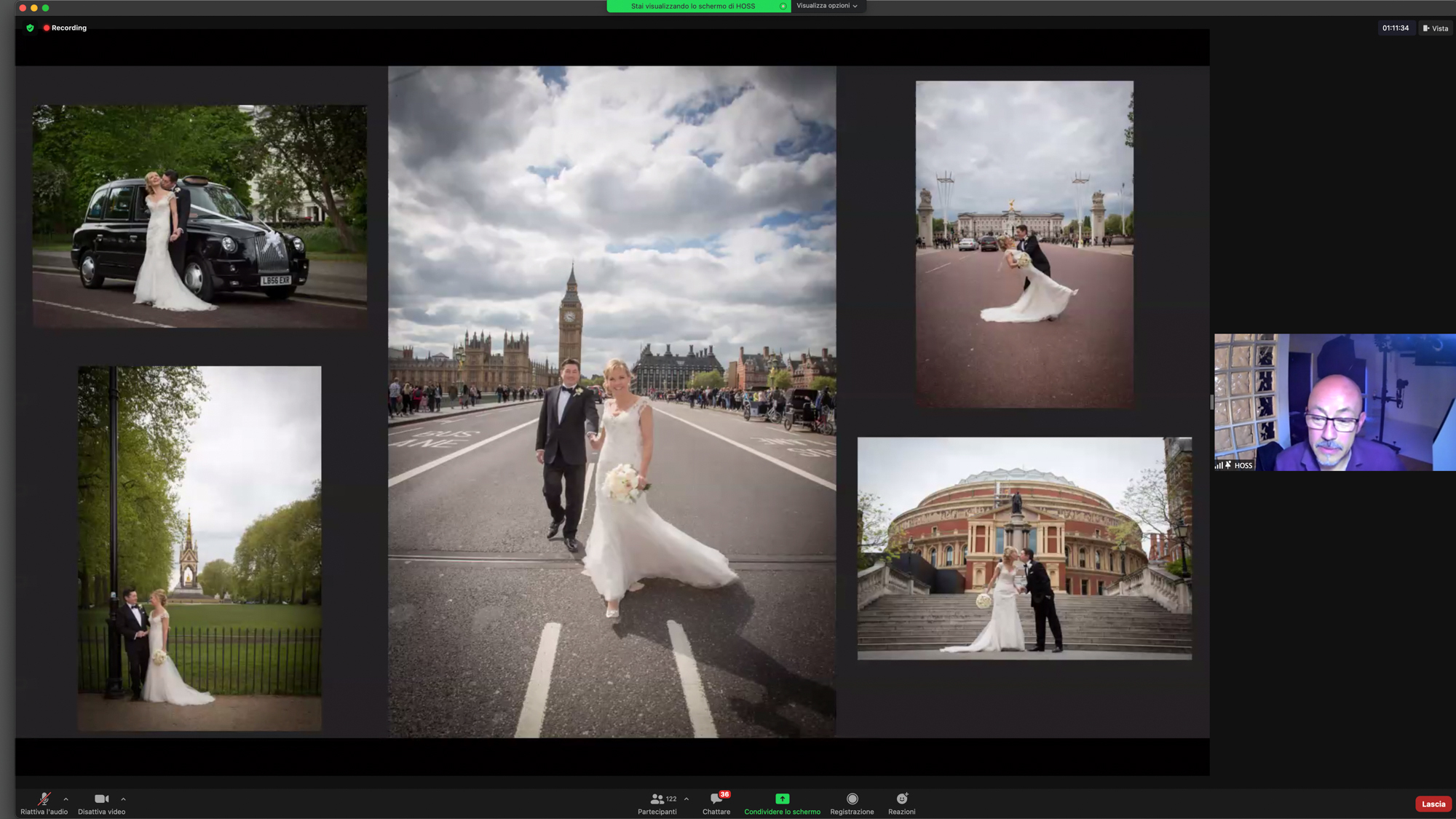Open the Partecipanti panel icon
This screenshot has height=819, width=1456.
(657, 799)
